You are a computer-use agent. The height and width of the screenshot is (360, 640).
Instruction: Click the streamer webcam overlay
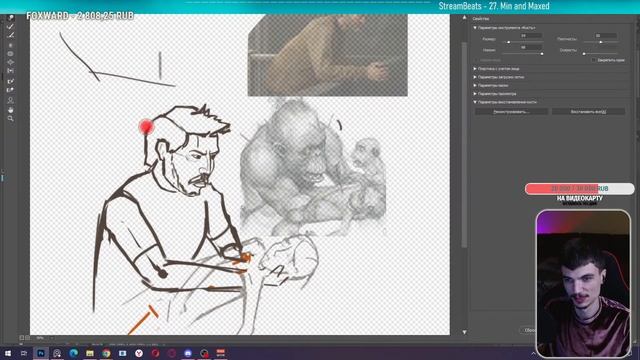583,284
